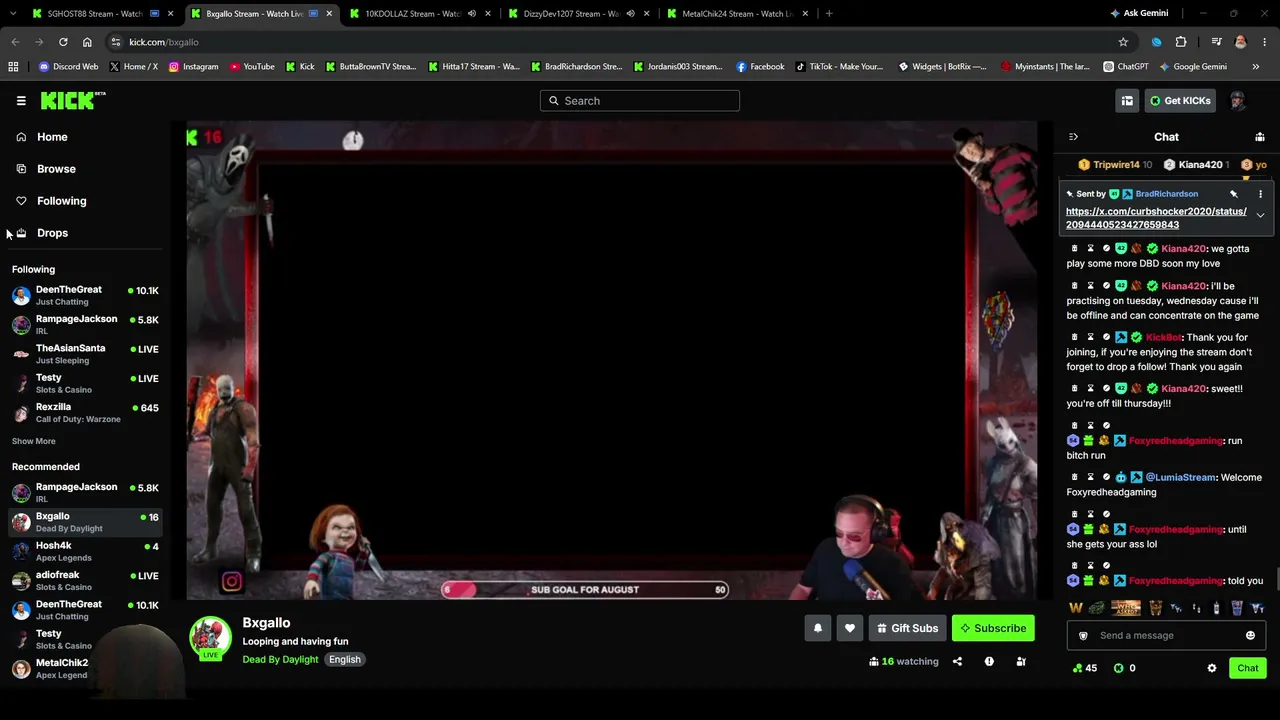This screenshot has width=1280, height=720.
Task: Open the Kick sidebar hamburger menu
Action: pos(21,100)
